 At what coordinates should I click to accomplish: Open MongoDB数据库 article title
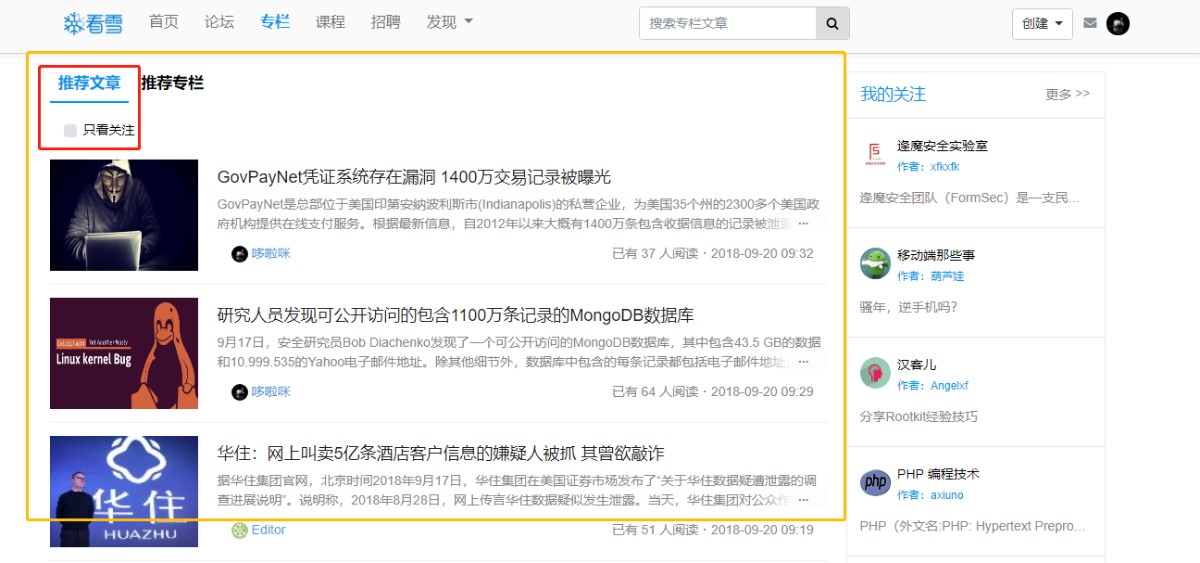click(x=455, y=315)
